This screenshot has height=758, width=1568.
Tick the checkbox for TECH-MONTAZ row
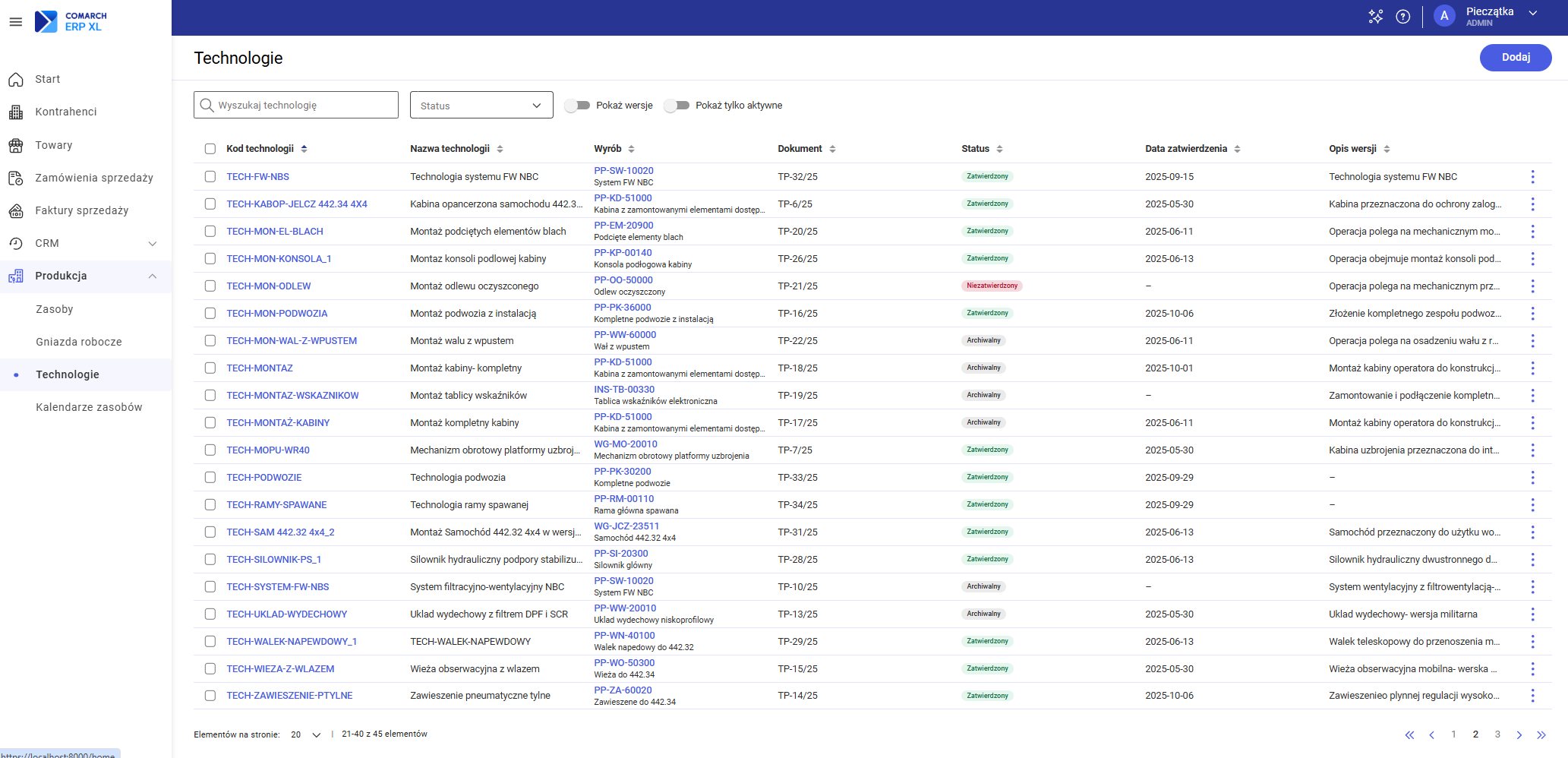click(210, 368)
